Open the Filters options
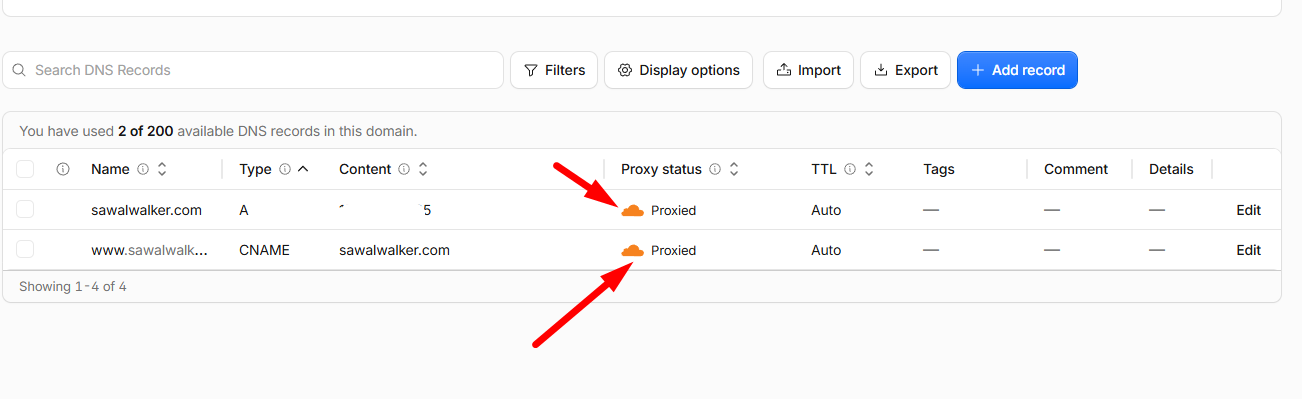 554,70
